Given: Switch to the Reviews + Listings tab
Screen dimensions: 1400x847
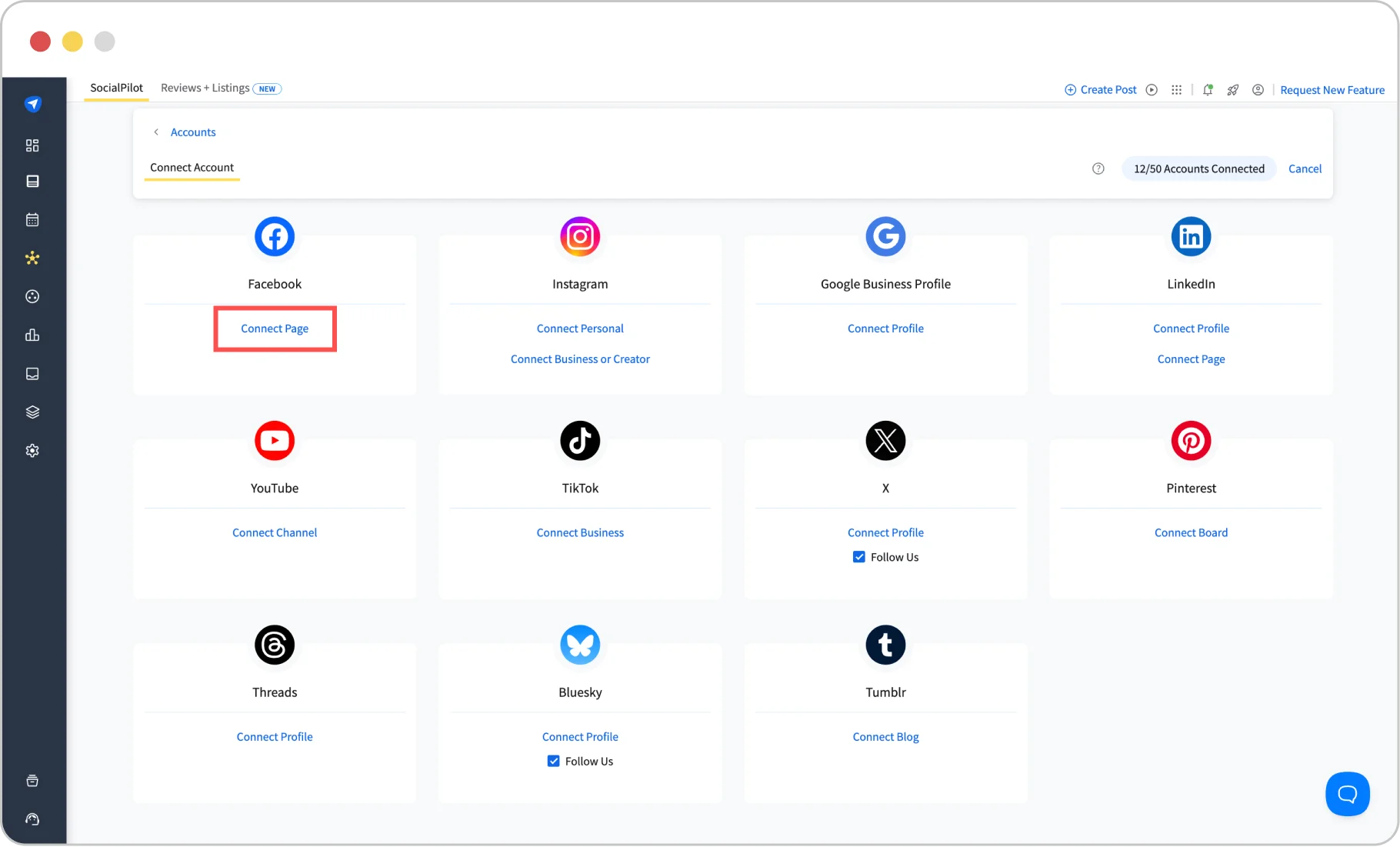Looking at the screenshot, I should point(204,88).
